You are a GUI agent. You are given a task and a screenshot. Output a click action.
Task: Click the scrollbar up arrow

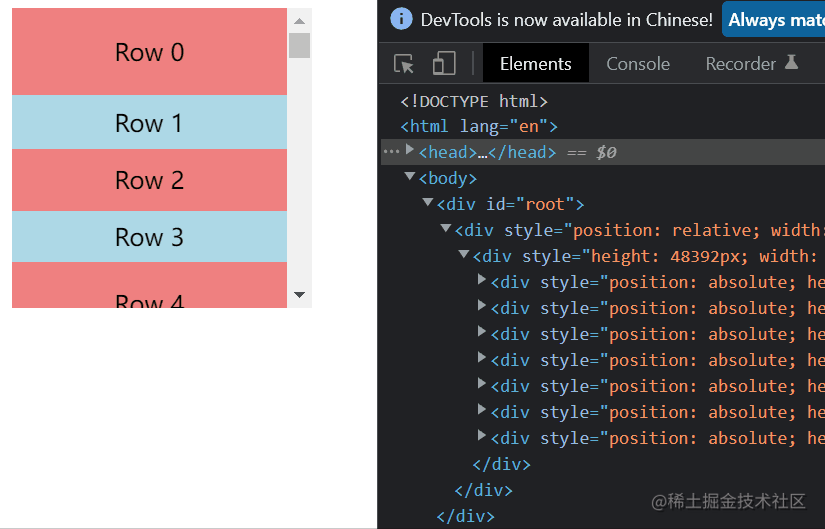(299, 21)
